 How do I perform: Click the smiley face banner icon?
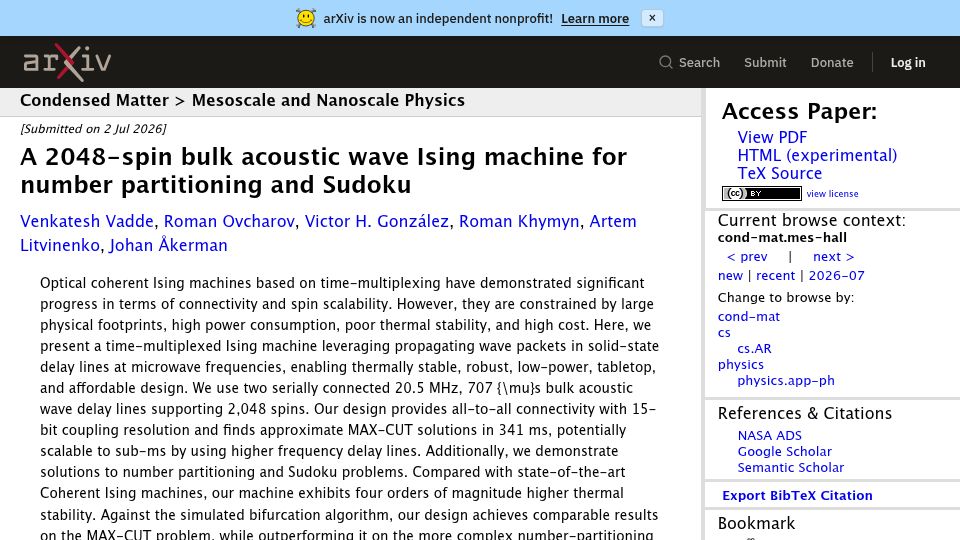pos(306,18)
